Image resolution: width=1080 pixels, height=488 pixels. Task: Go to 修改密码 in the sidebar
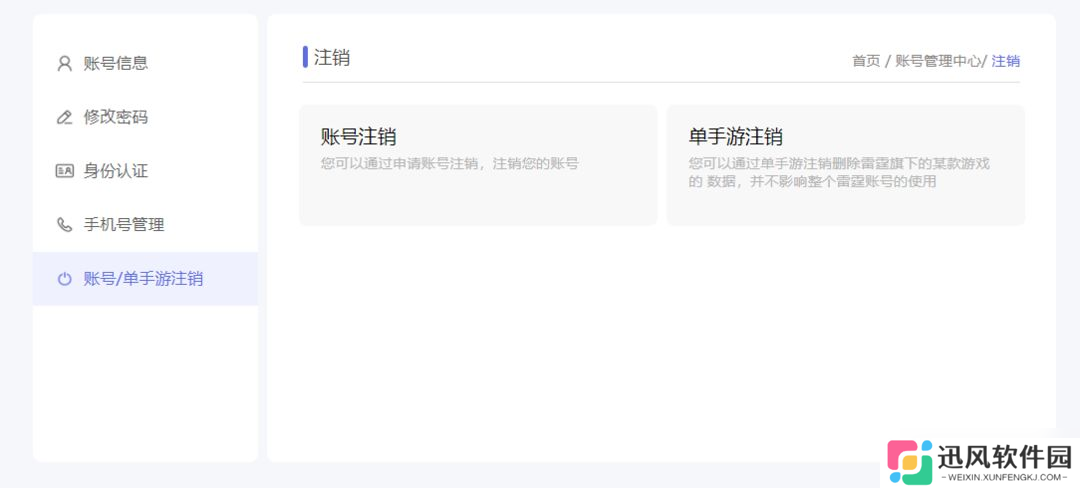[145, 117]
